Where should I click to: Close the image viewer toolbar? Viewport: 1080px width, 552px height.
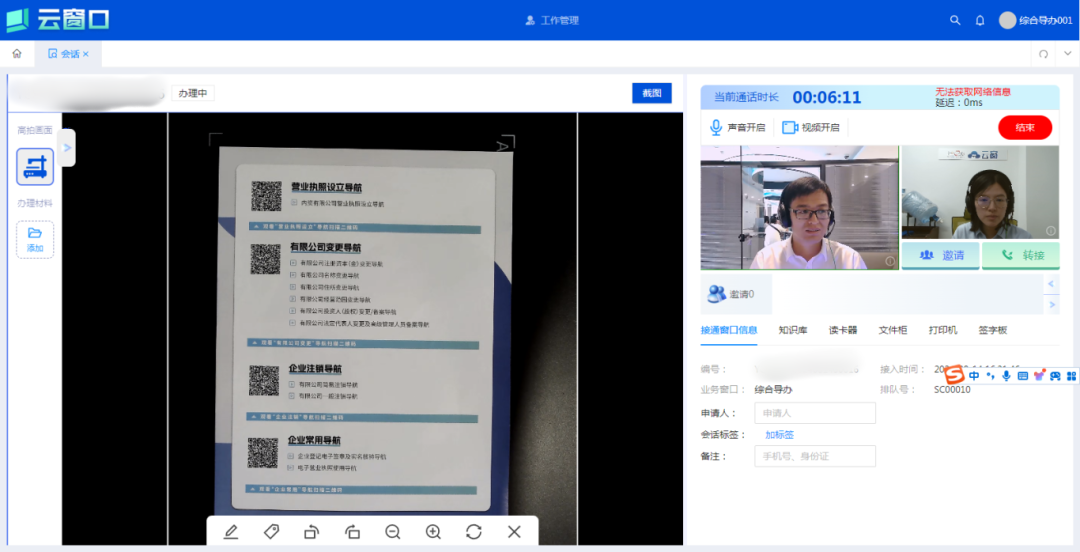tap(514, 531)
